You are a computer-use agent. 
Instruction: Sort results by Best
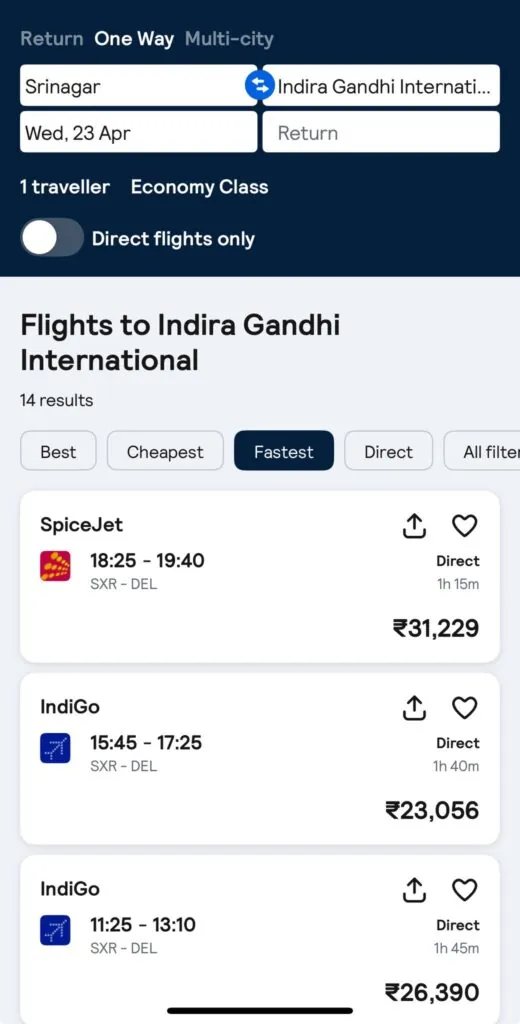[58, 451]
